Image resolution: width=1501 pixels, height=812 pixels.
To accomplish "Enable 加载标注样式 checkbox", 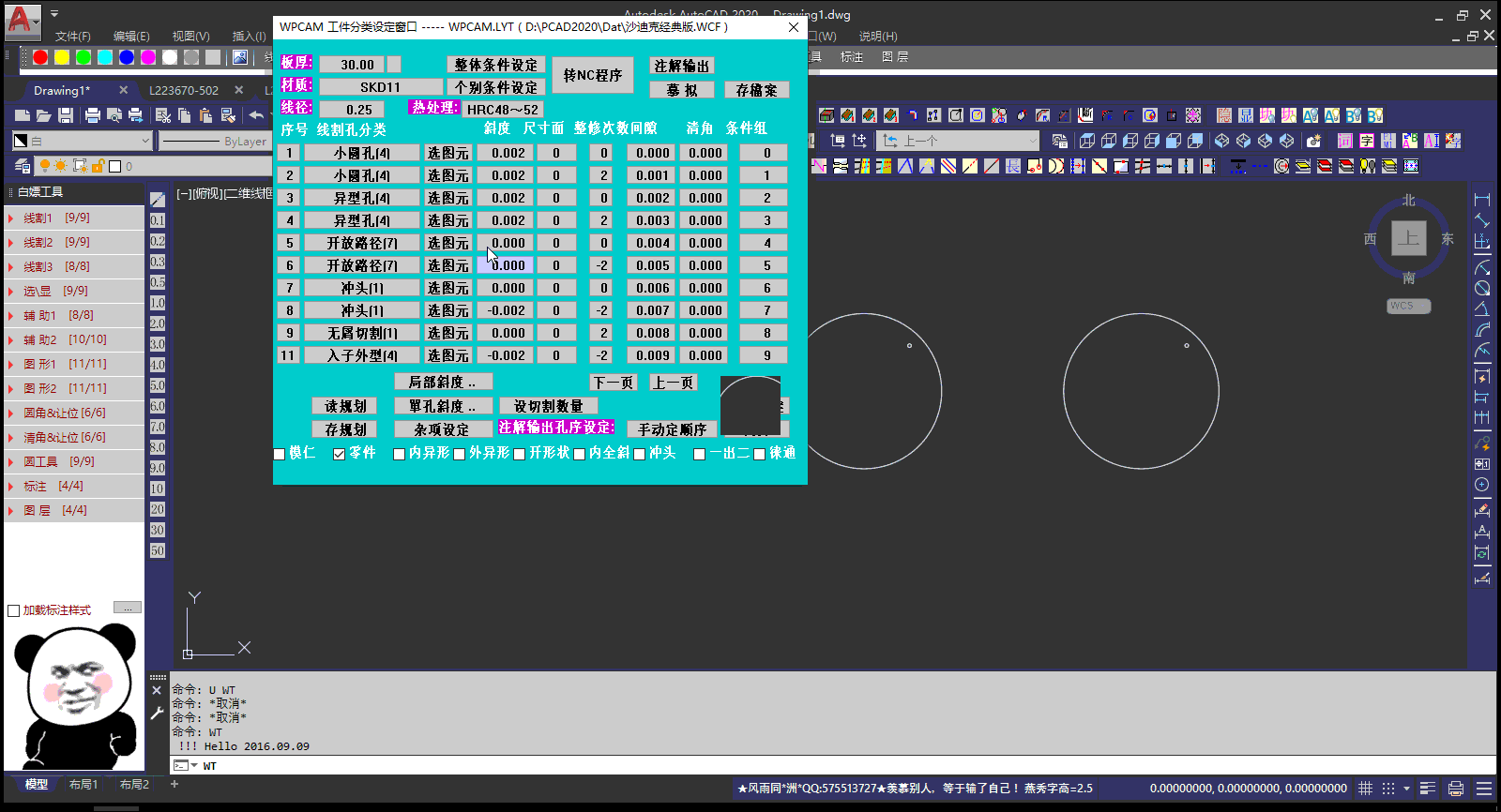I will tap(14, 611).
